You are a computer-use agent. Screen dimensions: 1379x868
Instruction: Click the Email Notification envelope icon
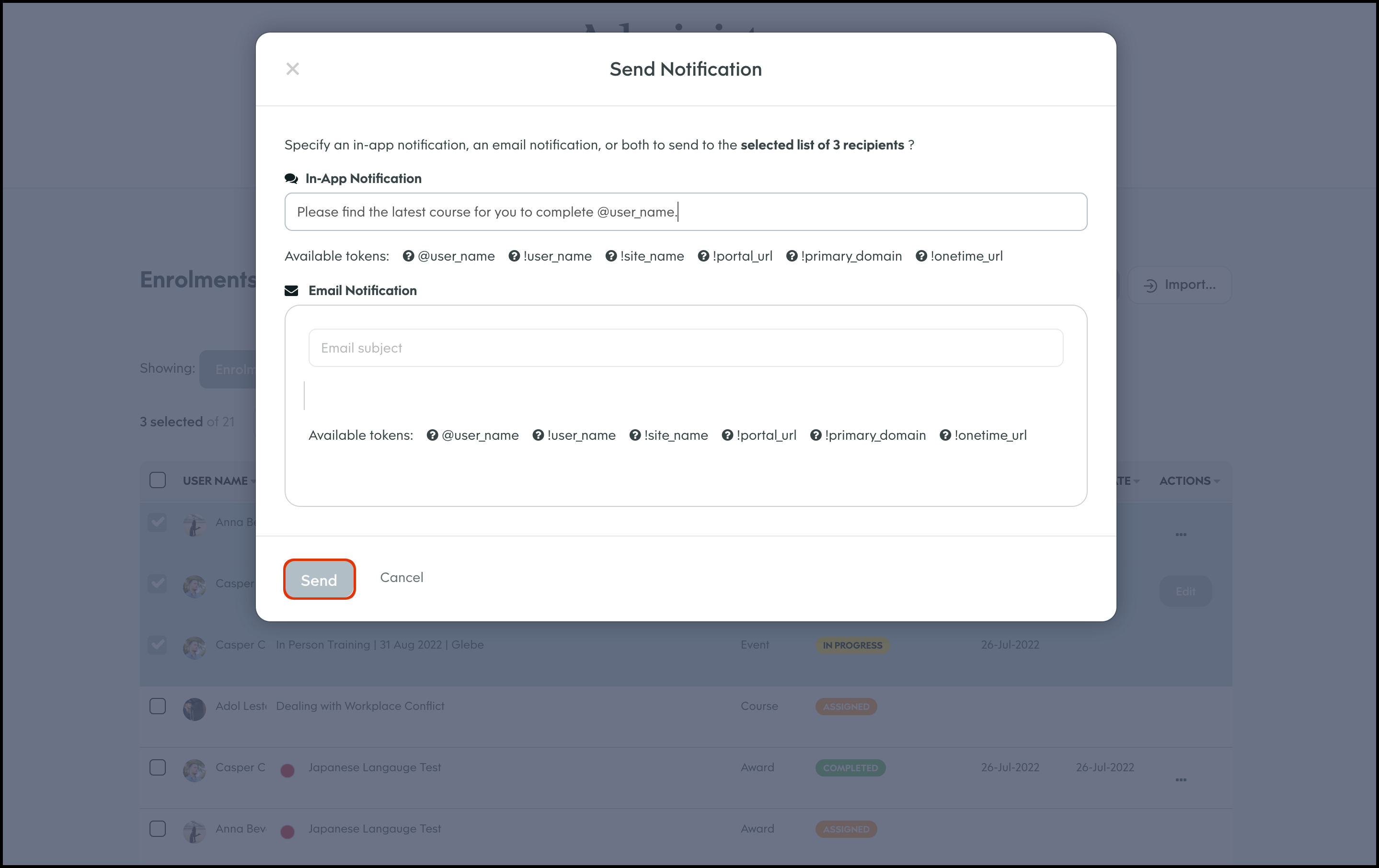tap(291, 291)
